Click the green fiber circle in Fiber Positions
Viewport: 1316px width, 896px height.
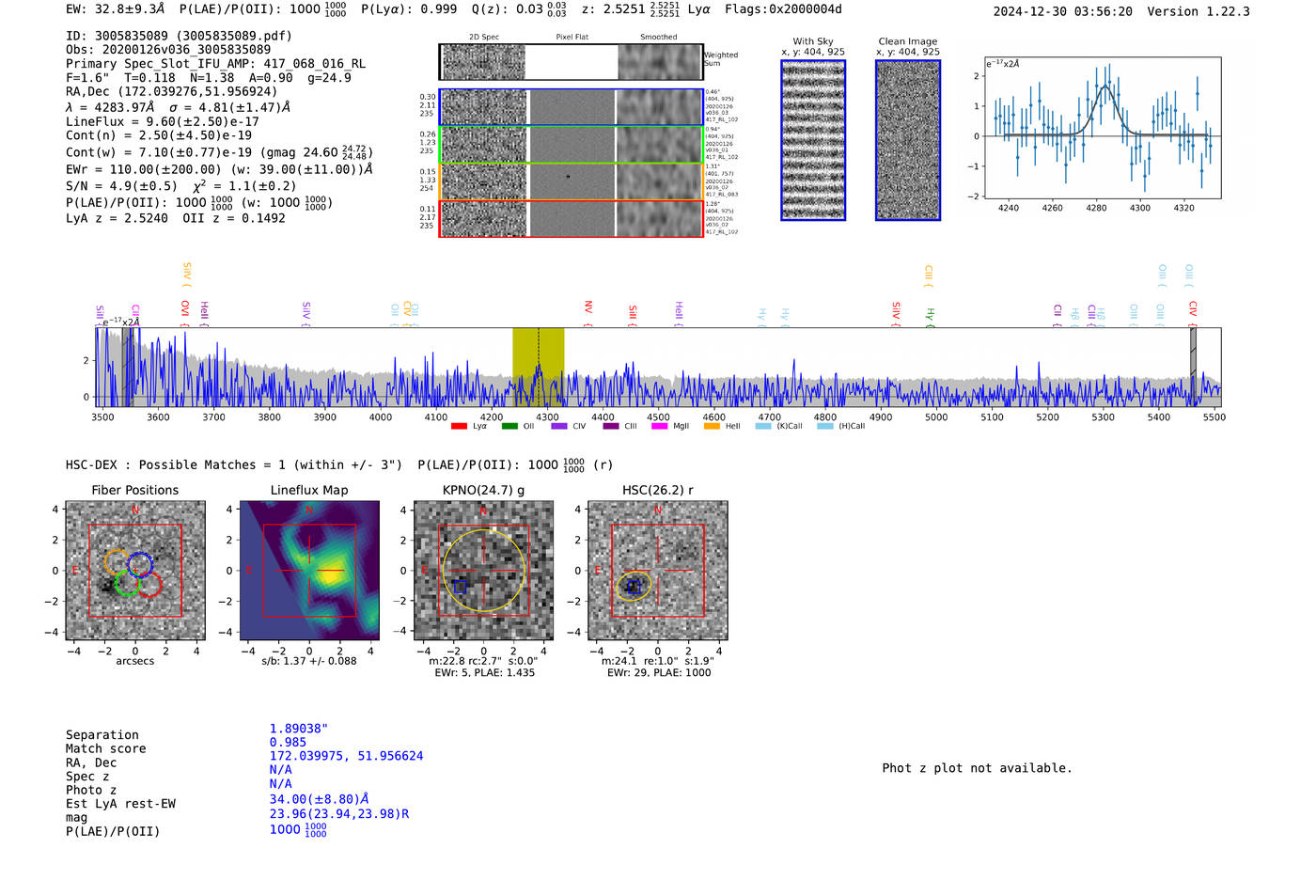pyautogui.click(x=127, y=584)
